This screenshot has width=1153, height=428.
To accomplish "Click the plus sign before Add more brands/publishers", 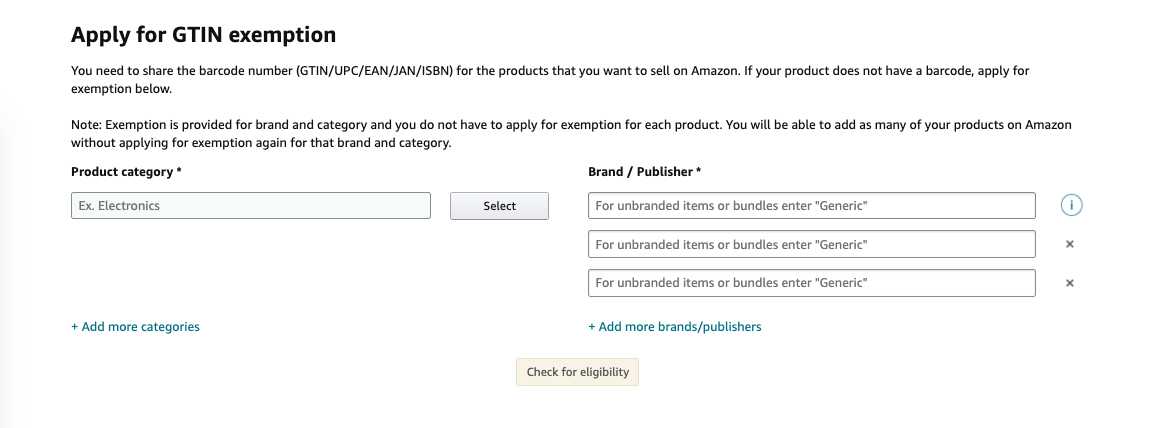I will coord(592,327).
